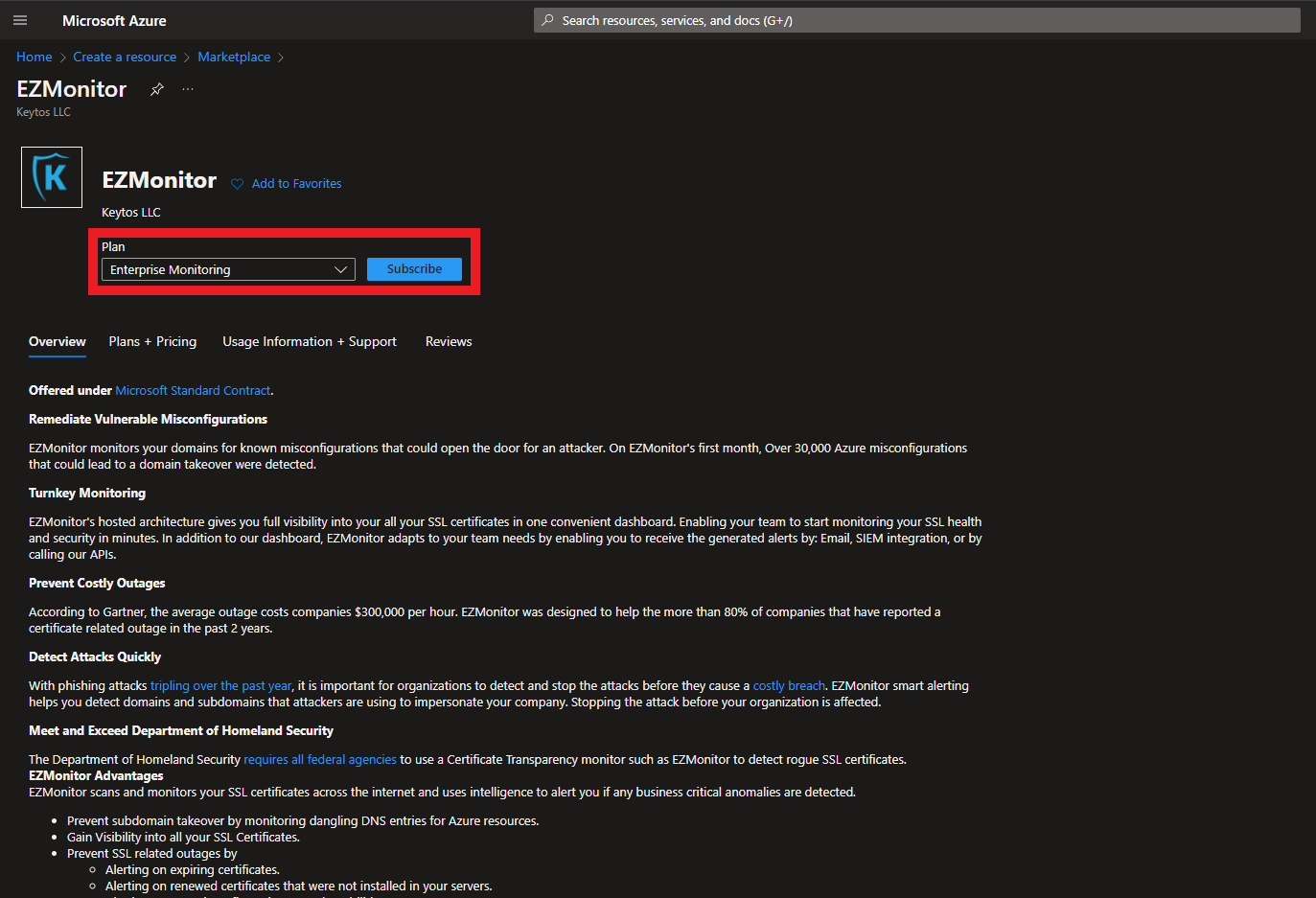
Task: Return to Marketplace breadcrumb
Action: (x=234, y=58)
